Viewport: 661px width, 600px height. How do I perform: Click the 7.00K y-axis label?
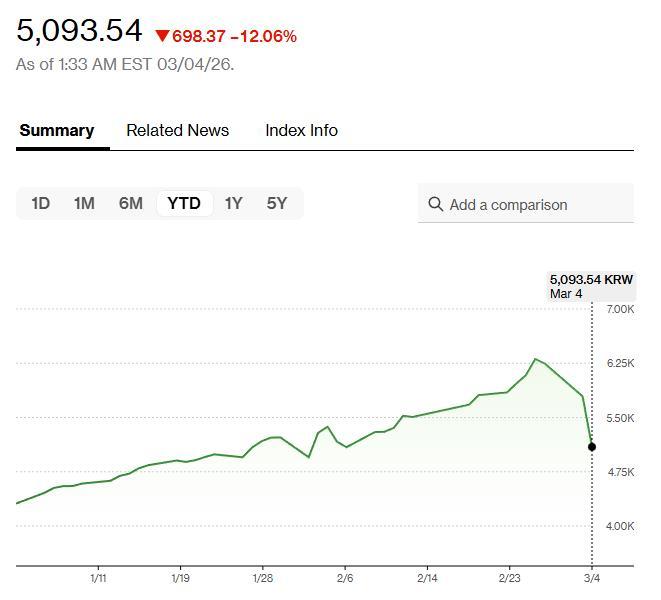pos(620,309)
